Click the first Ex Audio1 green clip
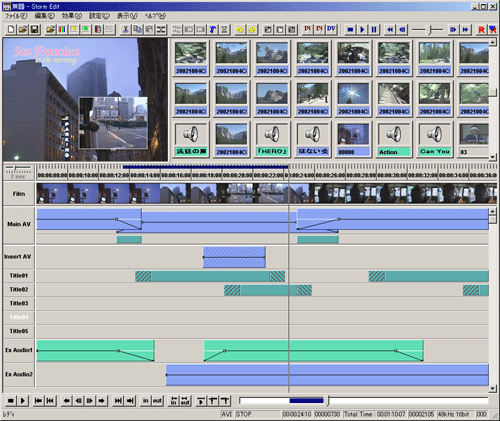 [x=95, y=351]
